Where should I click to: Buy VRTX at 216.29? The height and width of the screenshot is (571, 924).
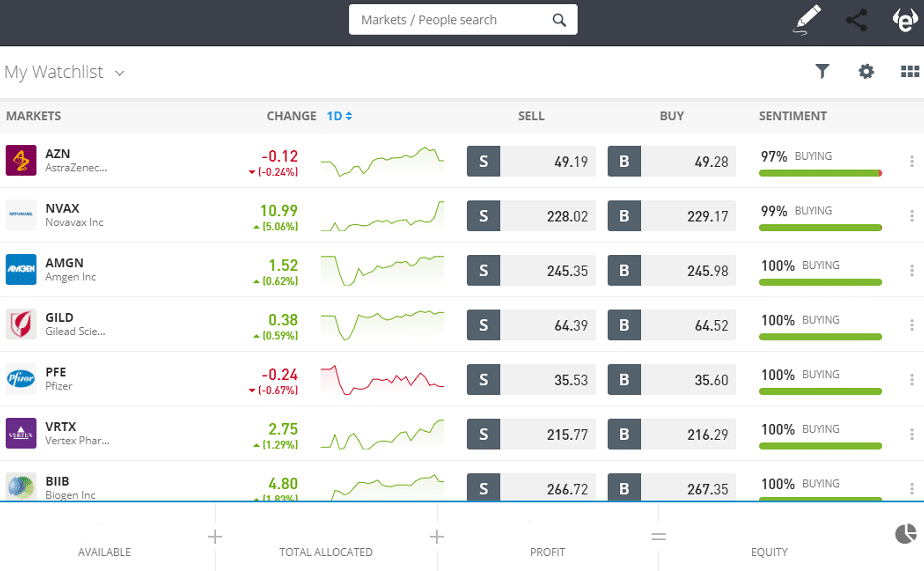[x=671, y=434]
